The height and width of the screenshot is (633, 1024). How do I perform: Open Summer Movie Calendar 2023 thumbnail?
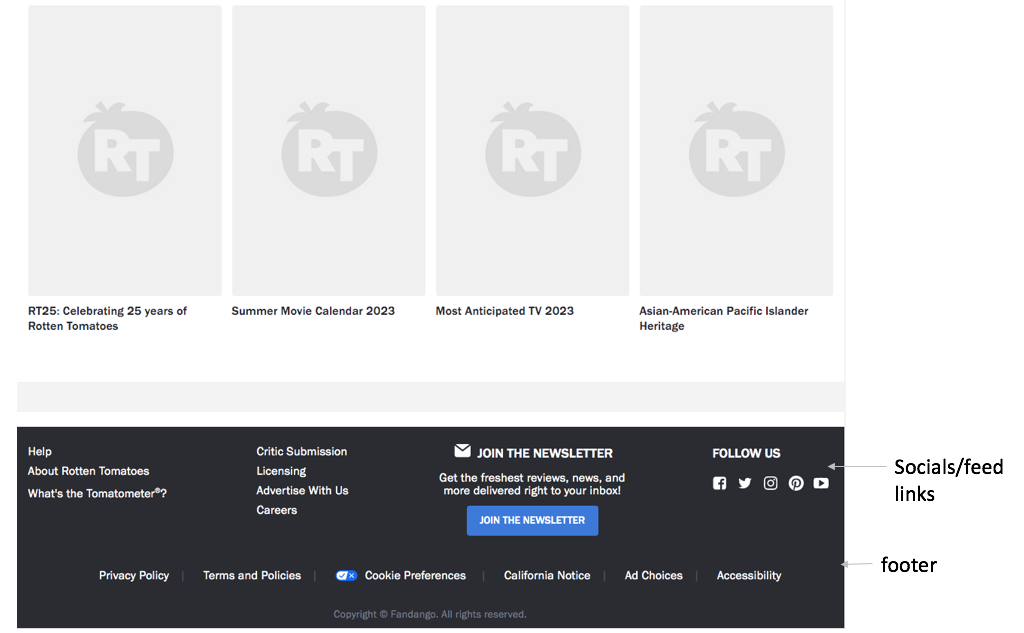328,151
